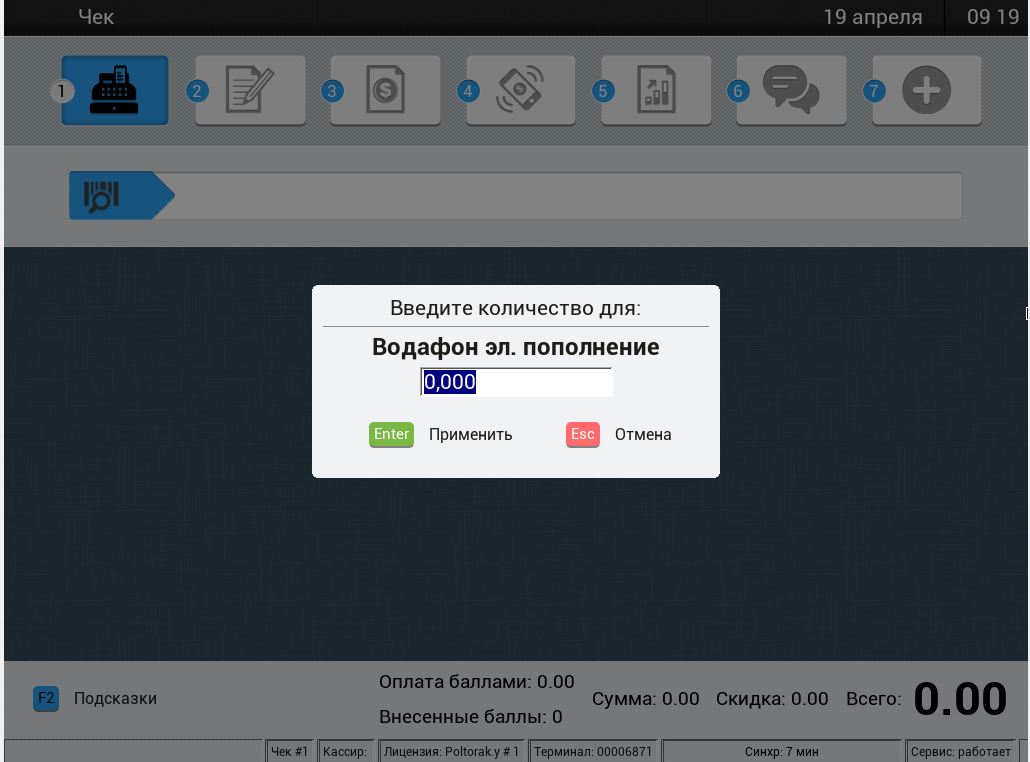This screenshot has height=762, width=1030.
Task: Click the 'Терминал: 00006871' status entry
Action: [x=593, y=751]
